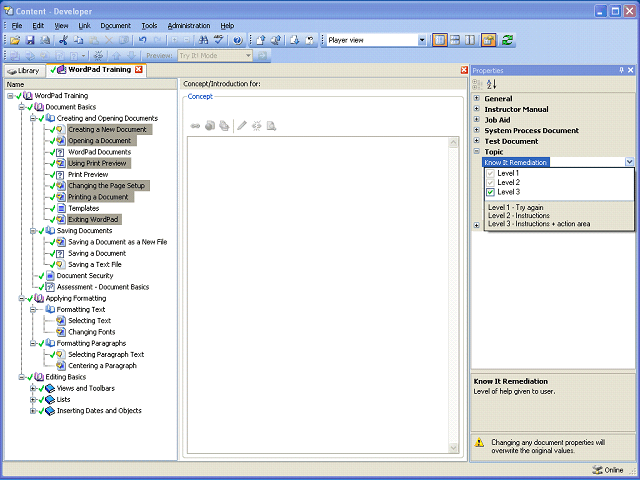This screenshot has width=640, height=480.
Task: Click inside the Concept text area
Action: point(318,295)
